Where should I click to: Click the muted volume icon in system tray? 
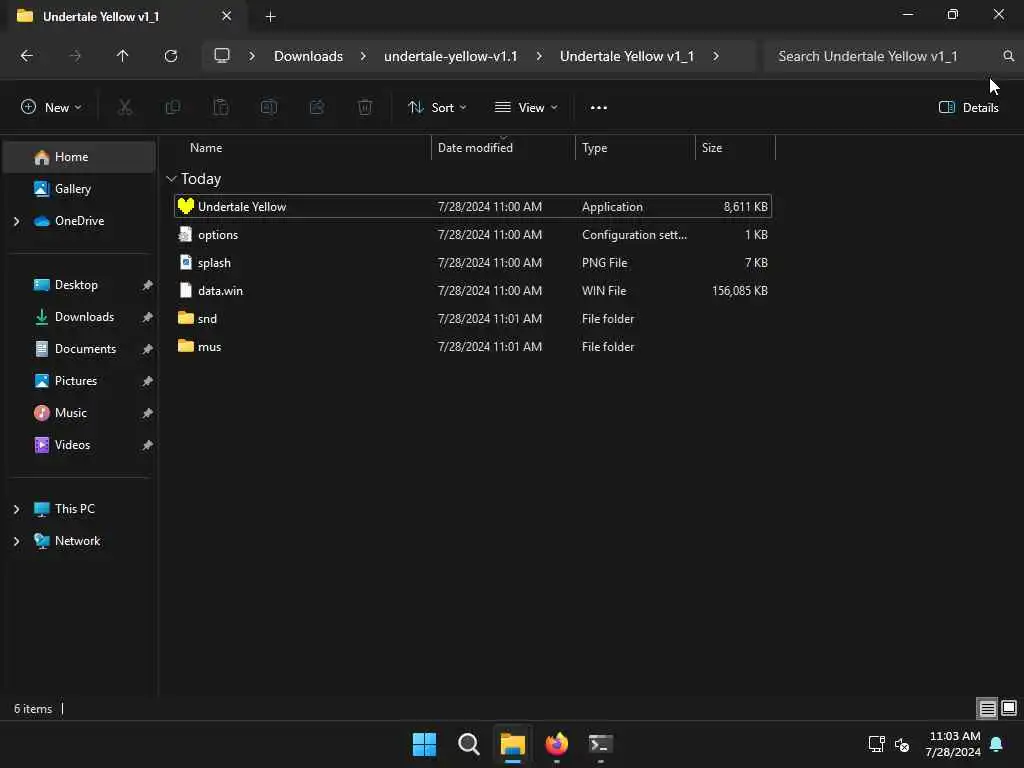pyautogui.click(x=902, y=744)
